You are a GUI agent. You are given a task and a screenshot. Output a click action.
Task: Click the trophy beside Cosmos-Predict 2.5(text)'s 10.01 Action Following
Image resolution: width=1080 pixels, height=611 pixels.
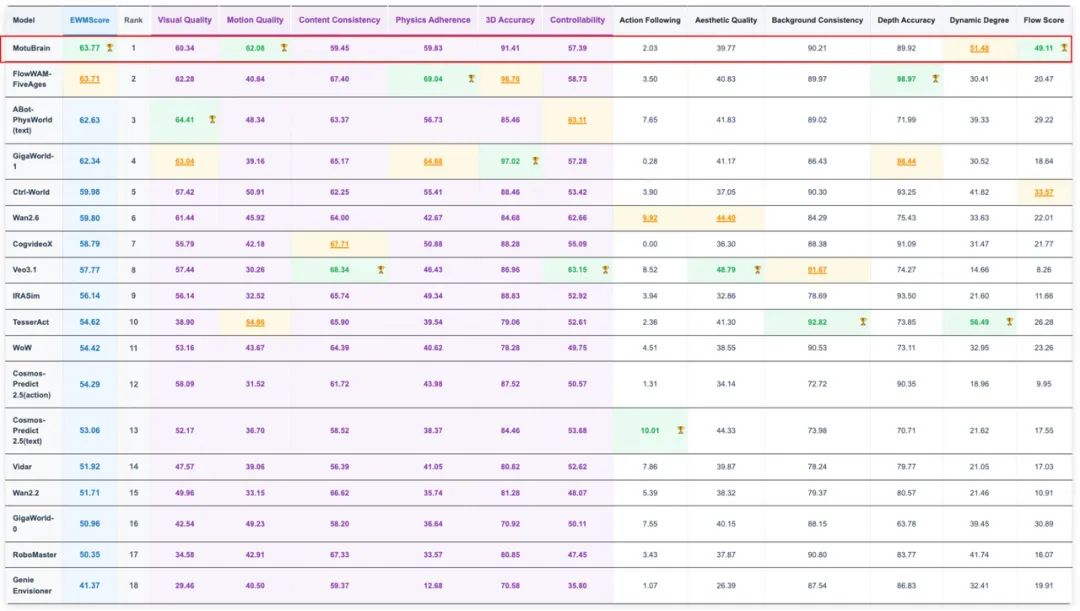tap(681, 431)
